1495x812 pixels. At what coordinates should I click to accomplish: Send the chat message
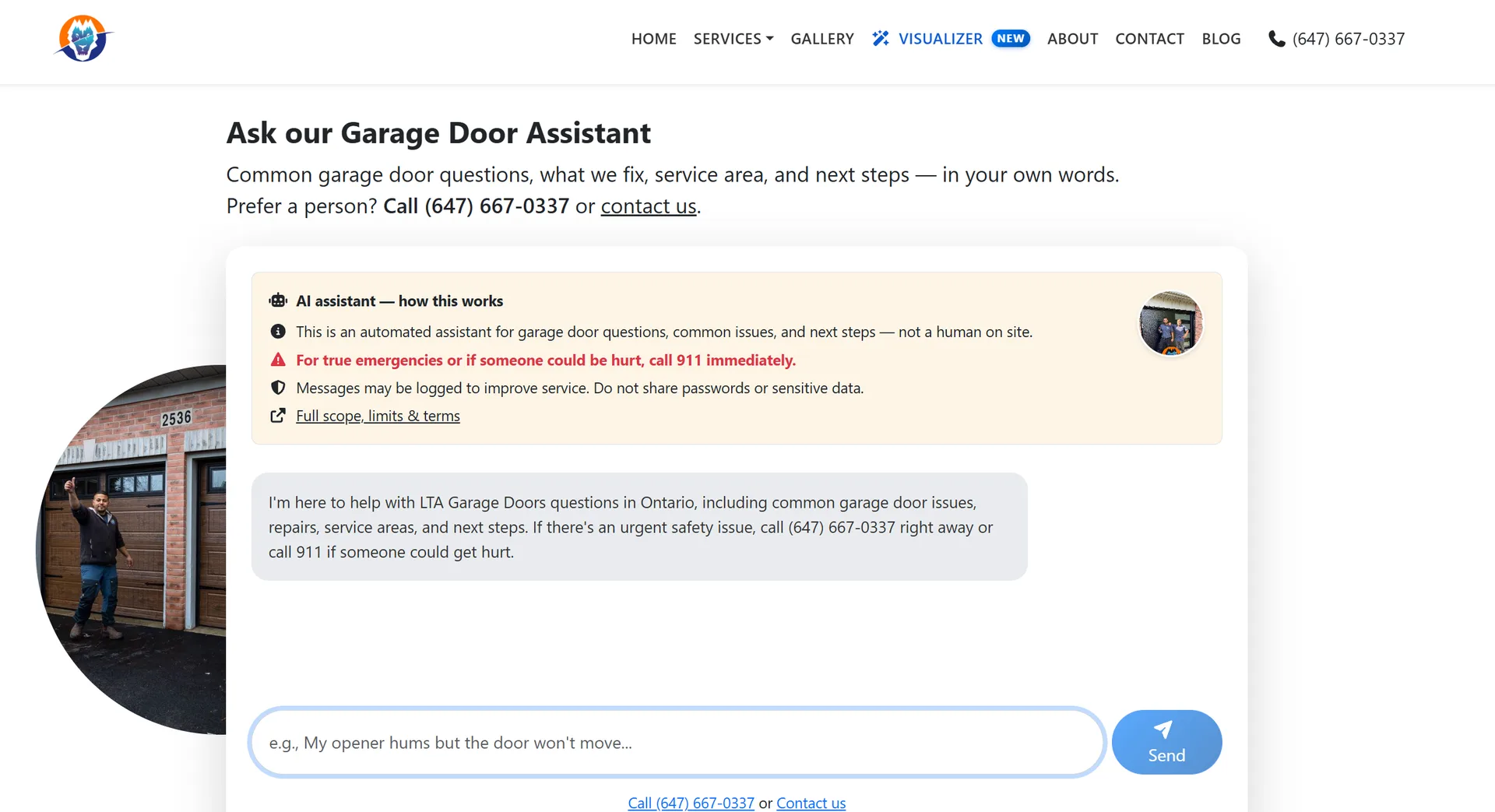coord(1166,742)
